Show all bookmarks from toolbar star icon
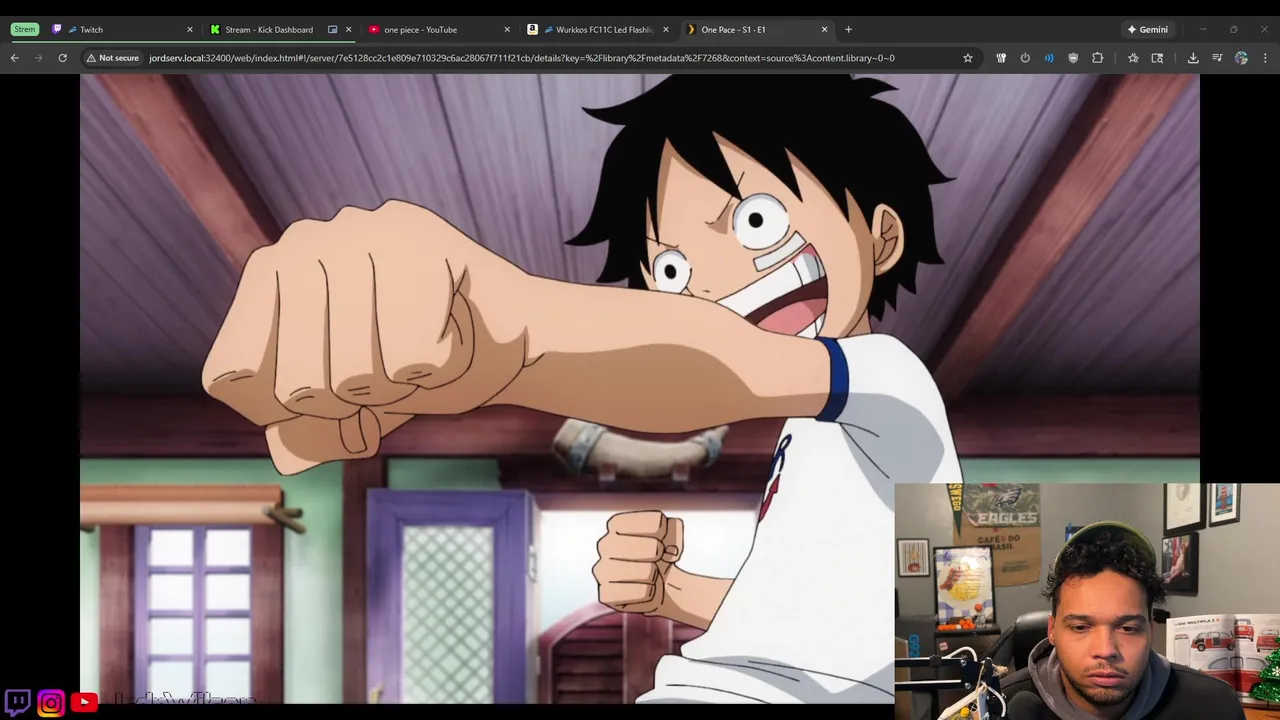The height and width of the screenshot is (720, 1280). point(1133,58)
